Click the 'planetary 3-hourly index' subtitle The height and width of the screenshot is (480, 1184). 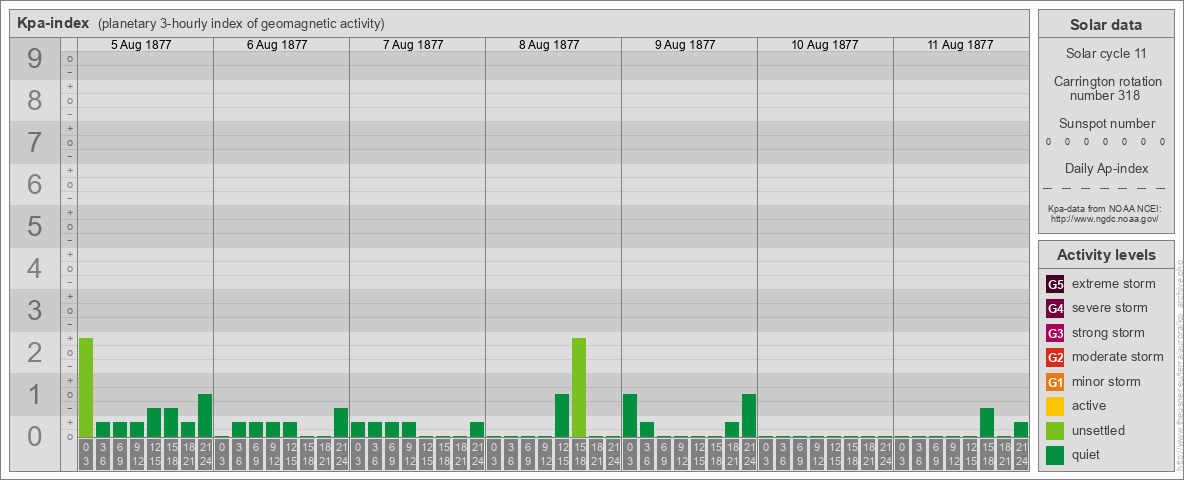tap(241, 24)
